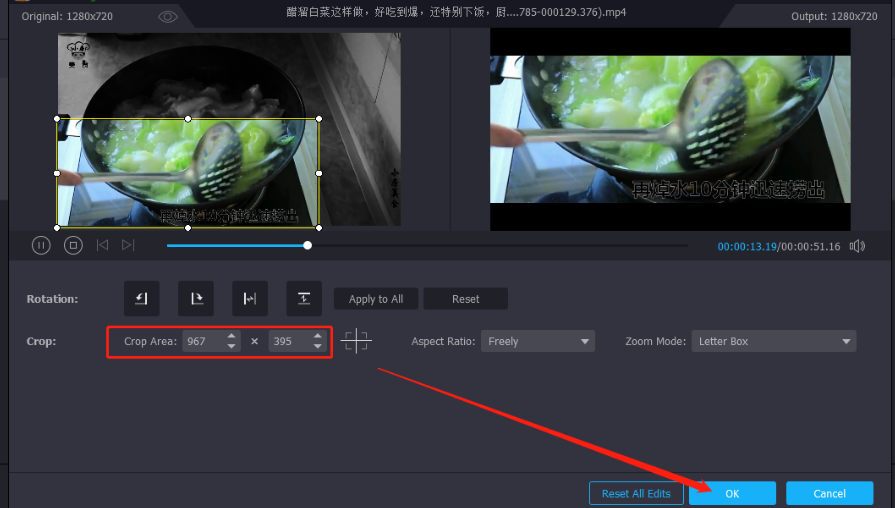Confirm the edits with OK
Screen dimensions: 895x508
click(732, 493)
